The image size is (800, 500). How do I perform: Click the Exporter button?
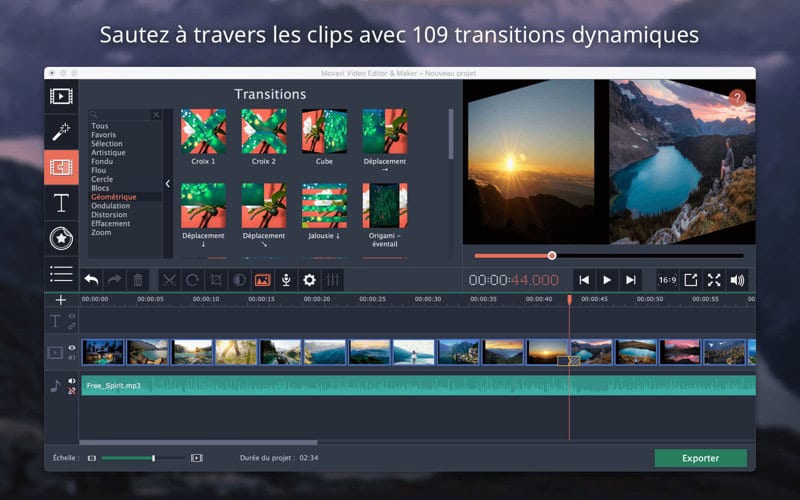point(701,458)
